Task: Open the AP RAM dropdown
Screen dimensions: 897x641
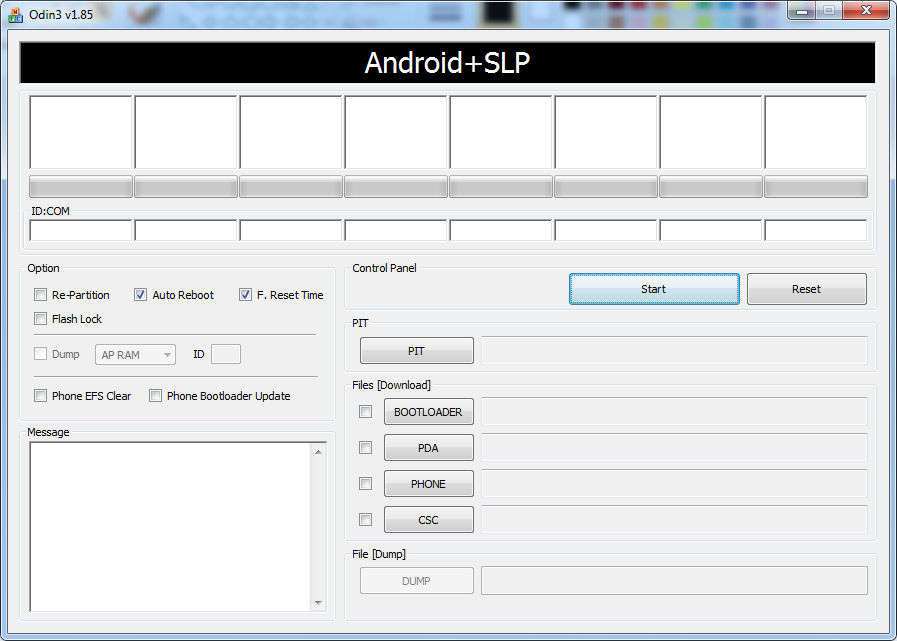Action: coord(136,355)
